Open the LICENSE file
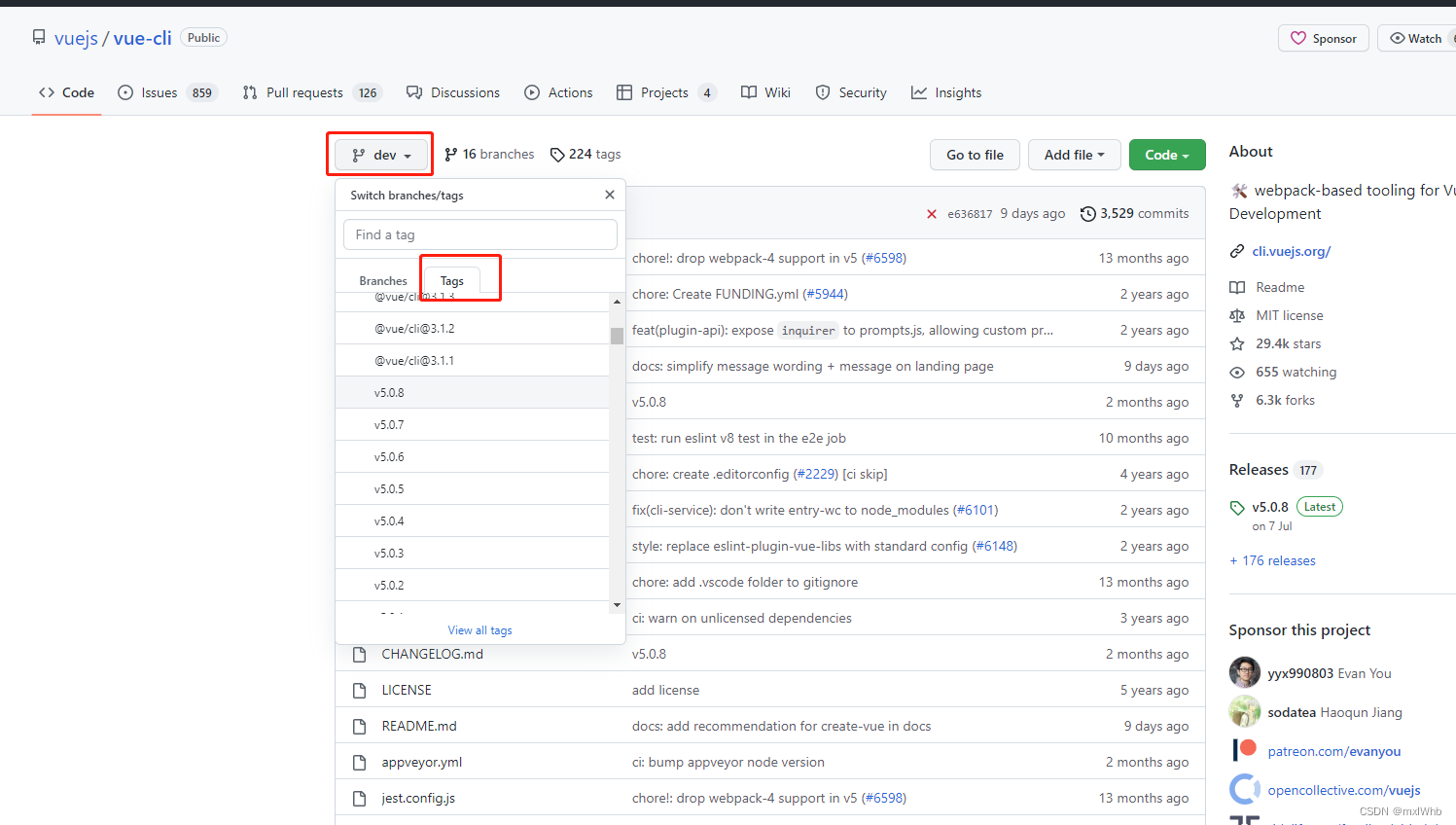The width and height of the screenshot is (1456, 825). 407,690
